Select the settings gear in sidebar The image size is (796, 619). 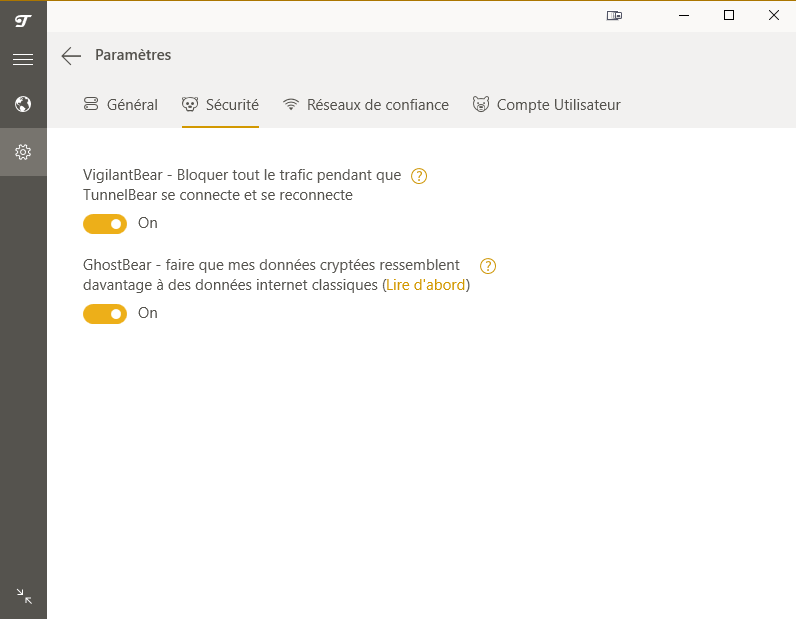pos(23,152)
